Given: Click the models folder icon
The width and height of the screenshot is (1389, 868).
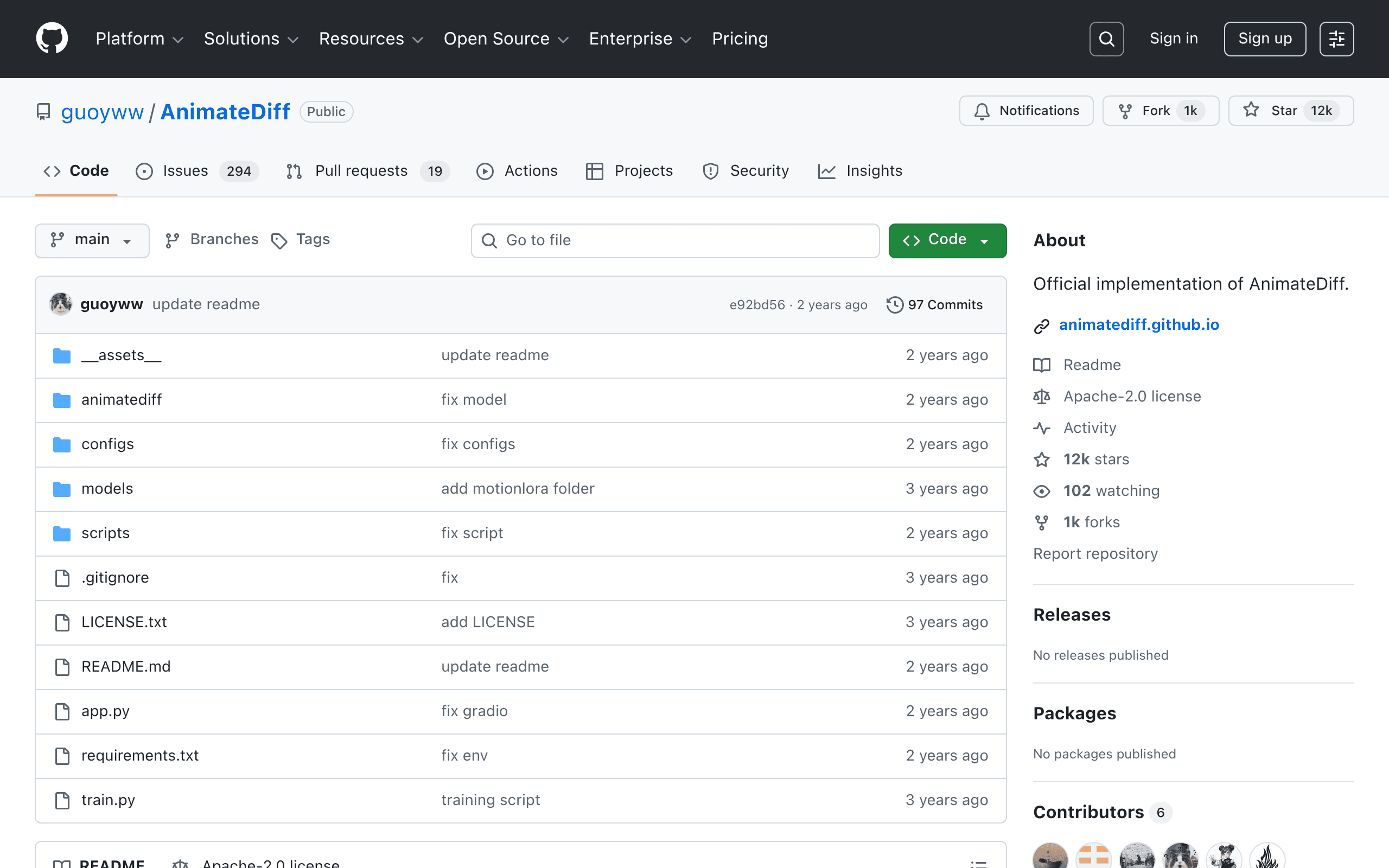Looking at the screenshot, I should (x=61, y=489).
